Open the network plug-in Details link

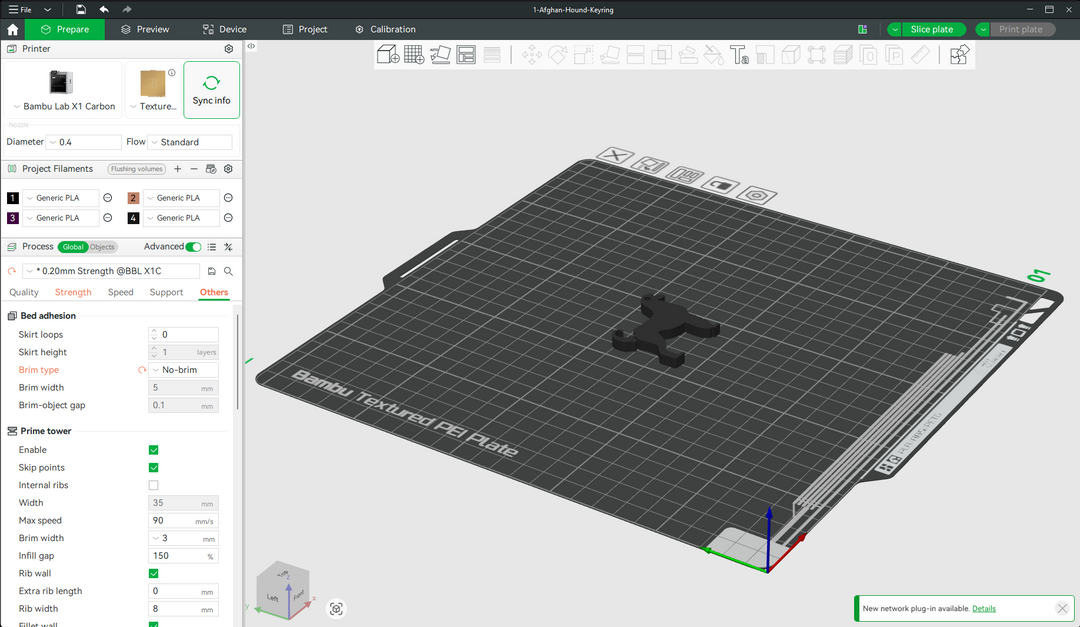984,608
